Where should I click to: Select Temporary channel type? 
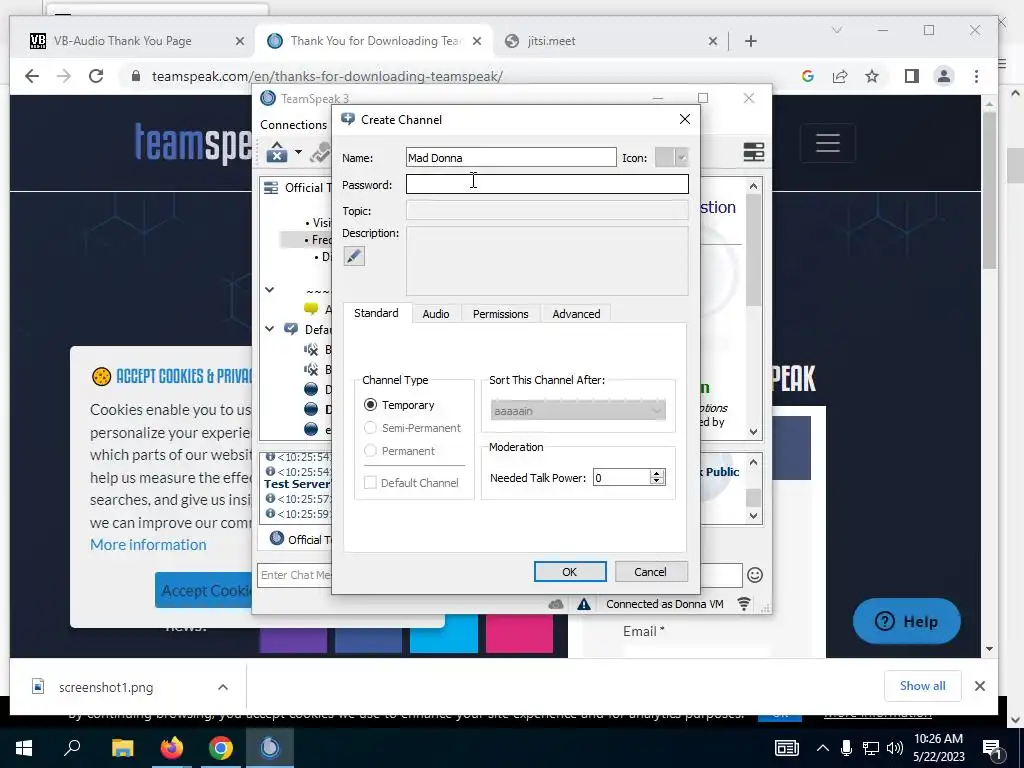click(399, 405)
